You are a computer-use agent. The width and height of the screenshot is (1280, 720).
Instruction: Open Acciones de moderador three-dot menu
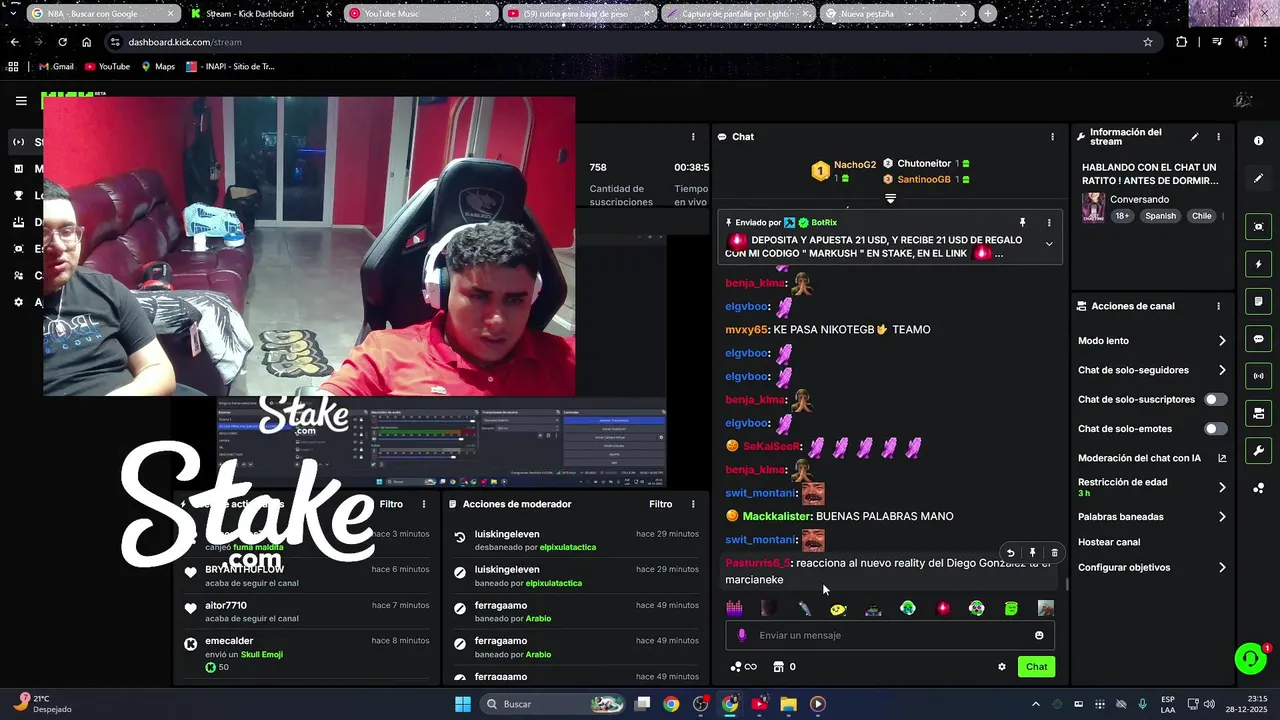click(693, 504)
